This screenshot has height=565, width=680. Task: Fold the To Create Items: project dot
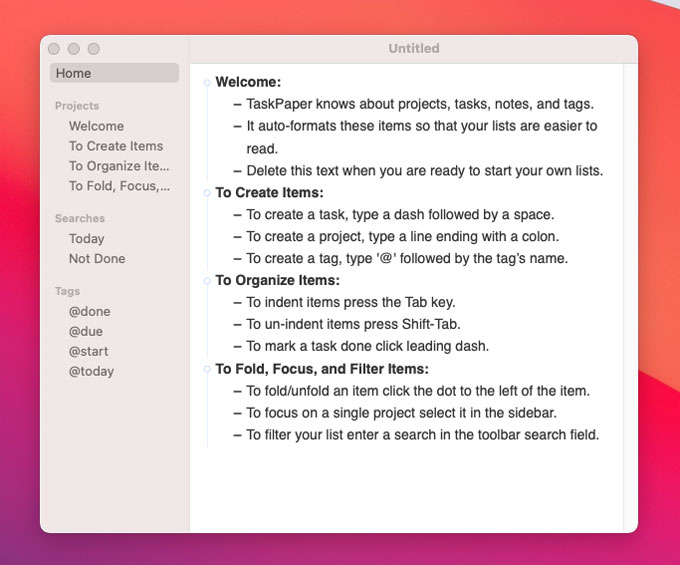pos(207,193)
